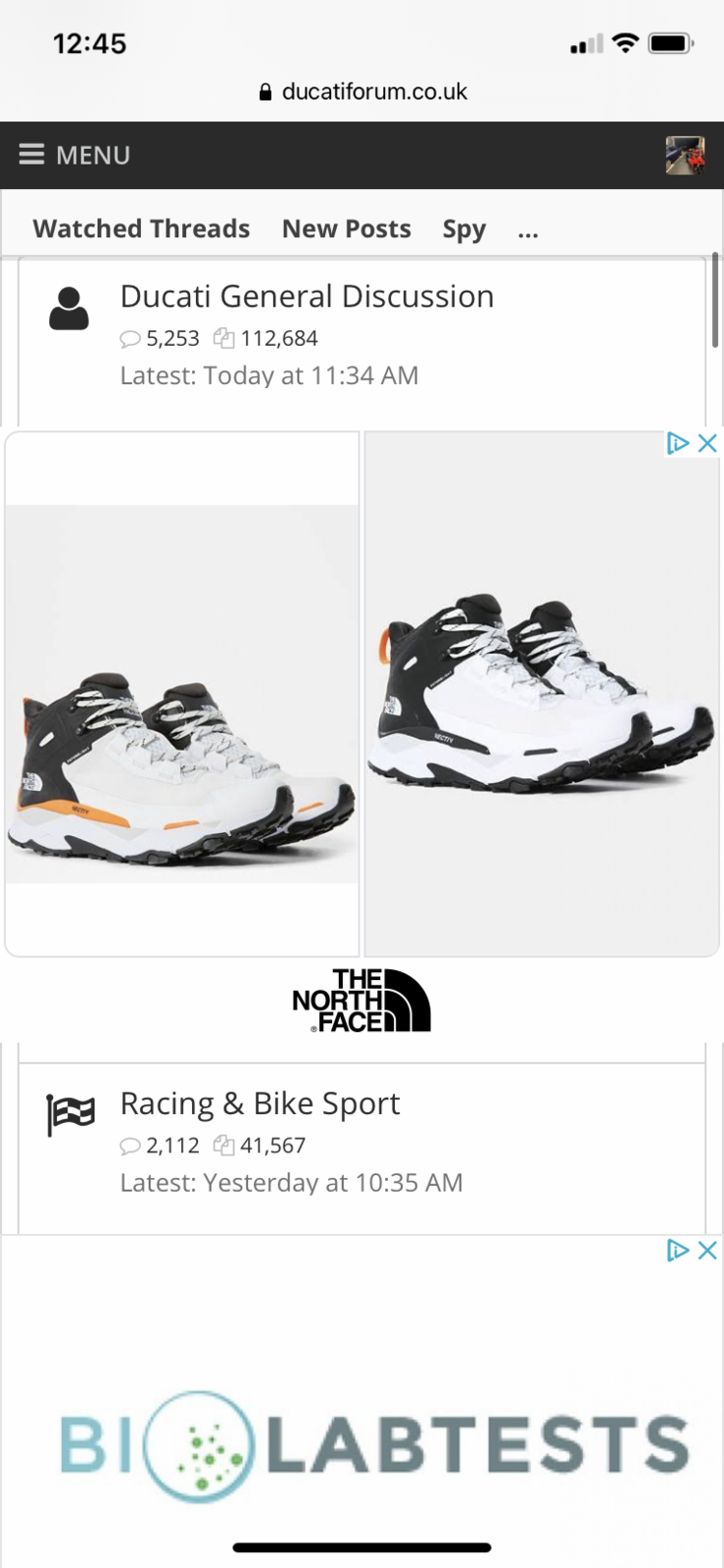Tap the orange-accent hiking shoe image
Image resolution: width=724 pixels, height=1568 pixels.
click(x=182, y=694)
